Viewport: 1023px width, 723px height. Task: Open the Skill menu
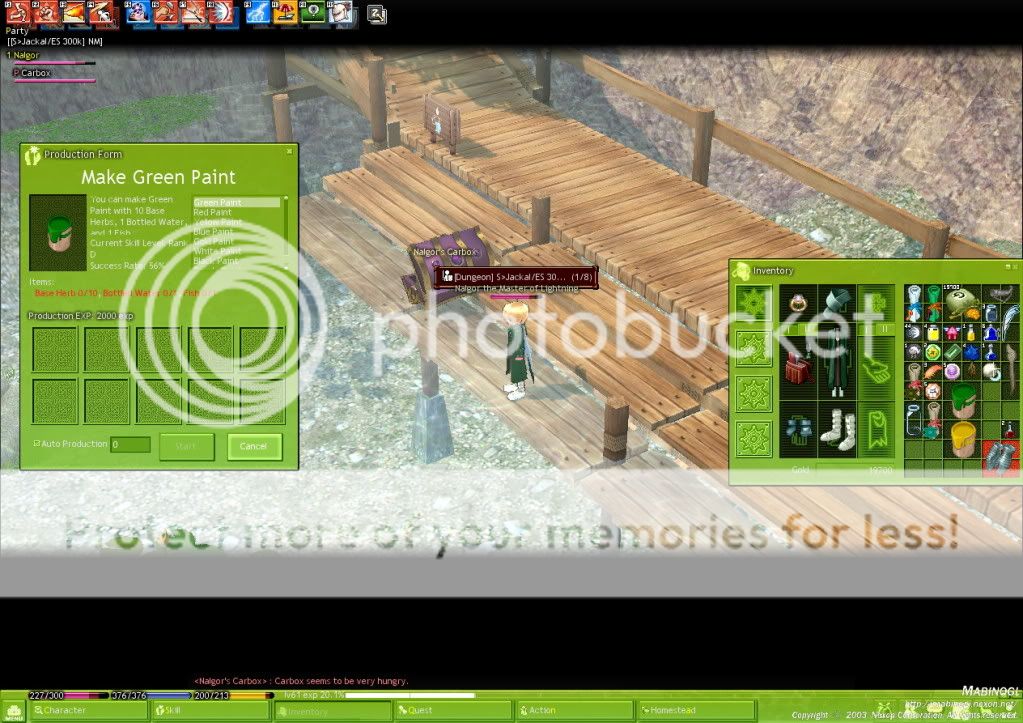[211, 710]
